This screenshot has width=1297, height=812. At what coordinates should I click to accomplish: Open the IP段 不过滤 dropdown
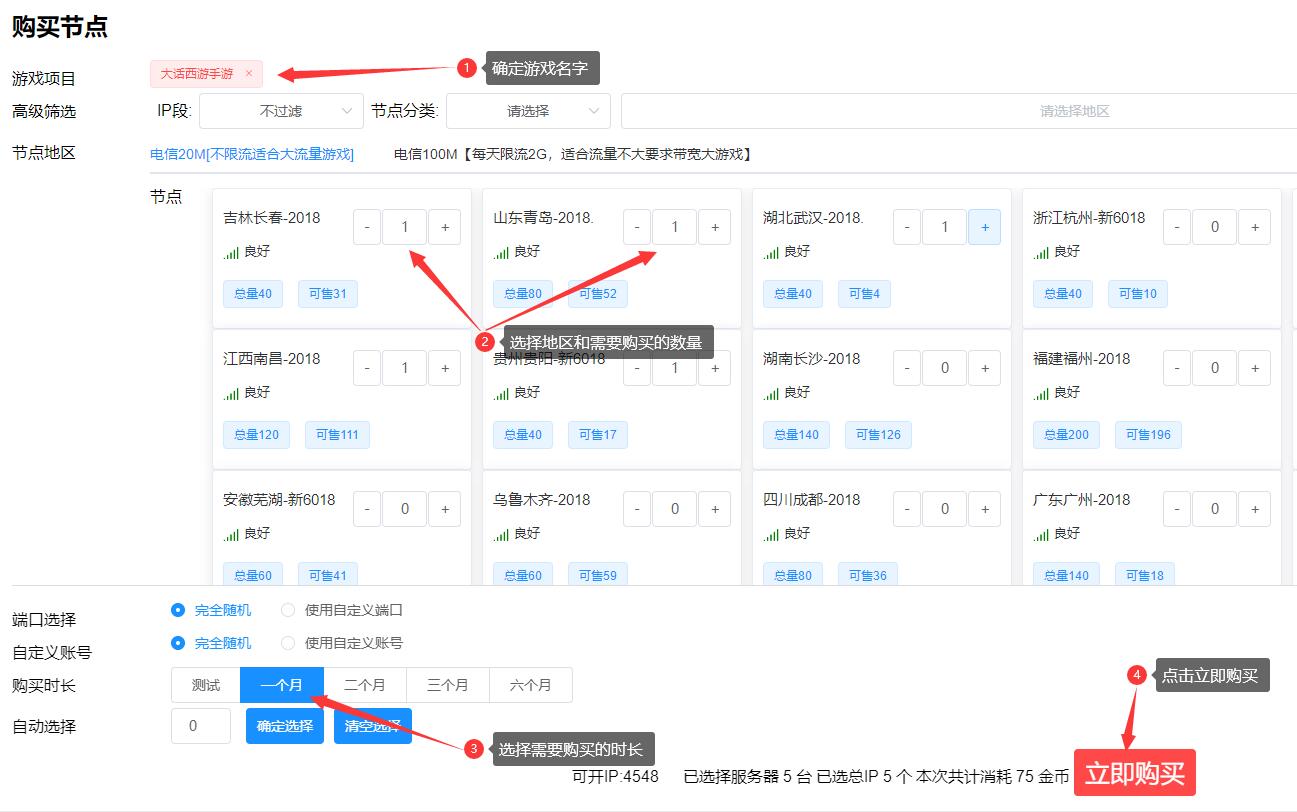pyautogui.click(x=281, y=111)
